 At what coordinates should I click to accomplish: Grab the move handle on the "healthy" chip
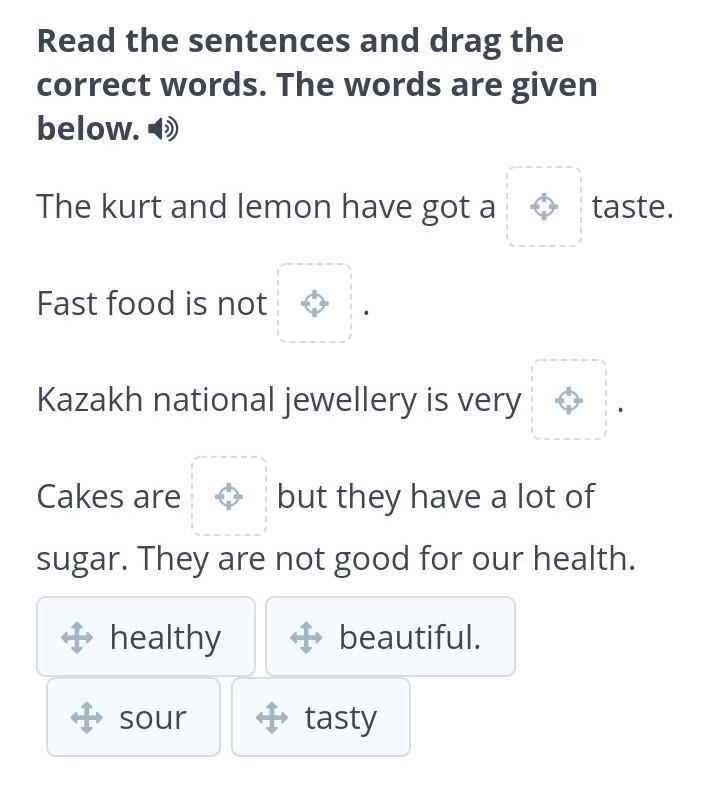[x=77, y=637]
